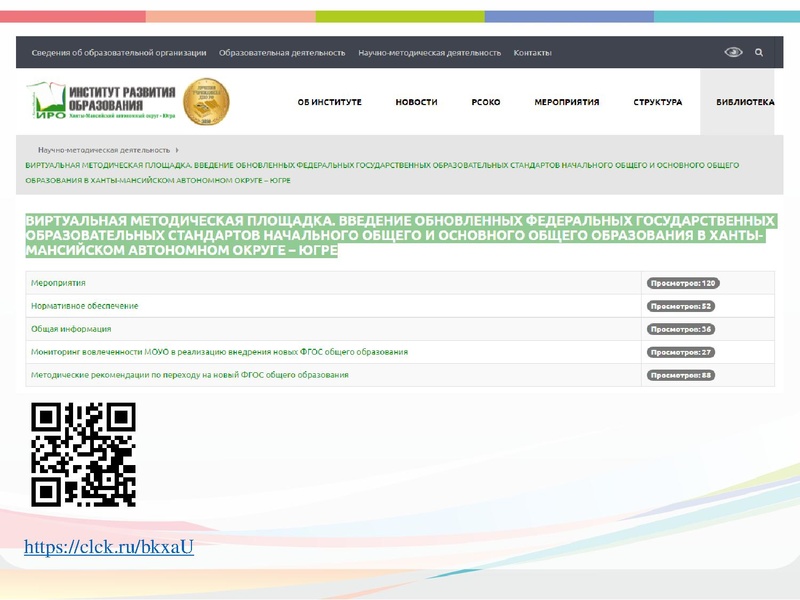This screenshot has height=600, width=800.
Task: Open the Мероприятия navigation menu
Action: click(565, 100)
